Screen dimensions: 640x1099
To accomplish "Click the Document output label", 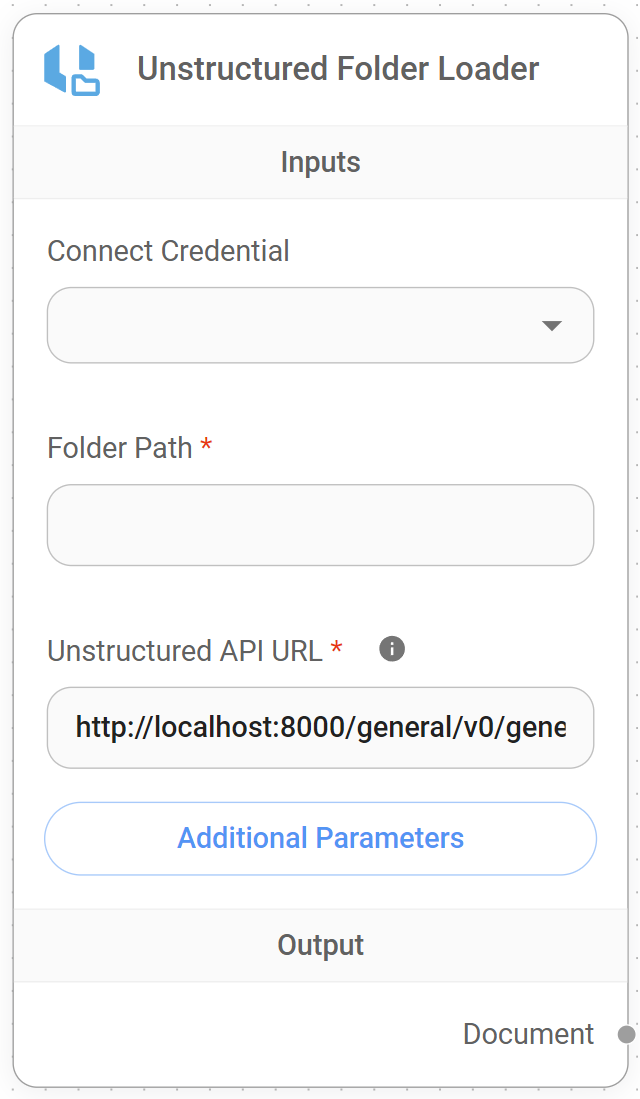I will [x=529, y=1035].
